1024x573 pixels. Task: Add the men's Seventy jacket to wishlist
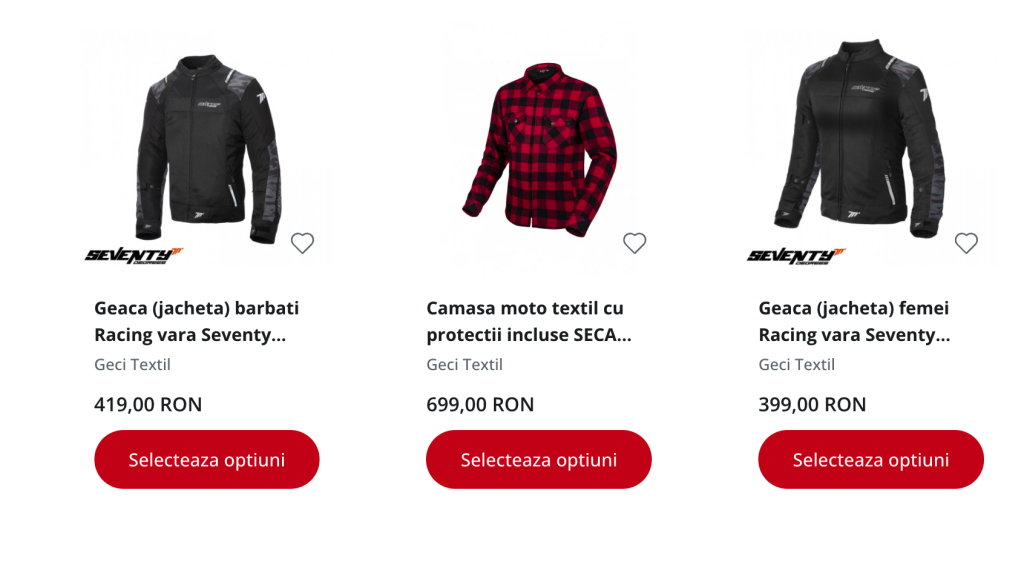click(x=302, y=243)
